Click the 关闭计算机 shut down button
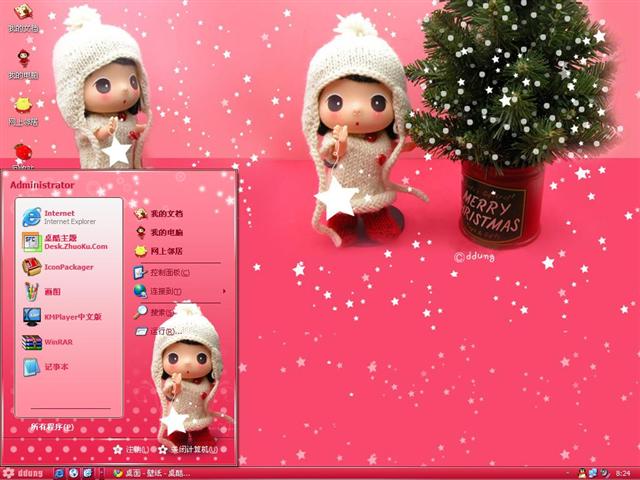Image resolution: width=640 pixels, height=480 pixels. (189, 449)
